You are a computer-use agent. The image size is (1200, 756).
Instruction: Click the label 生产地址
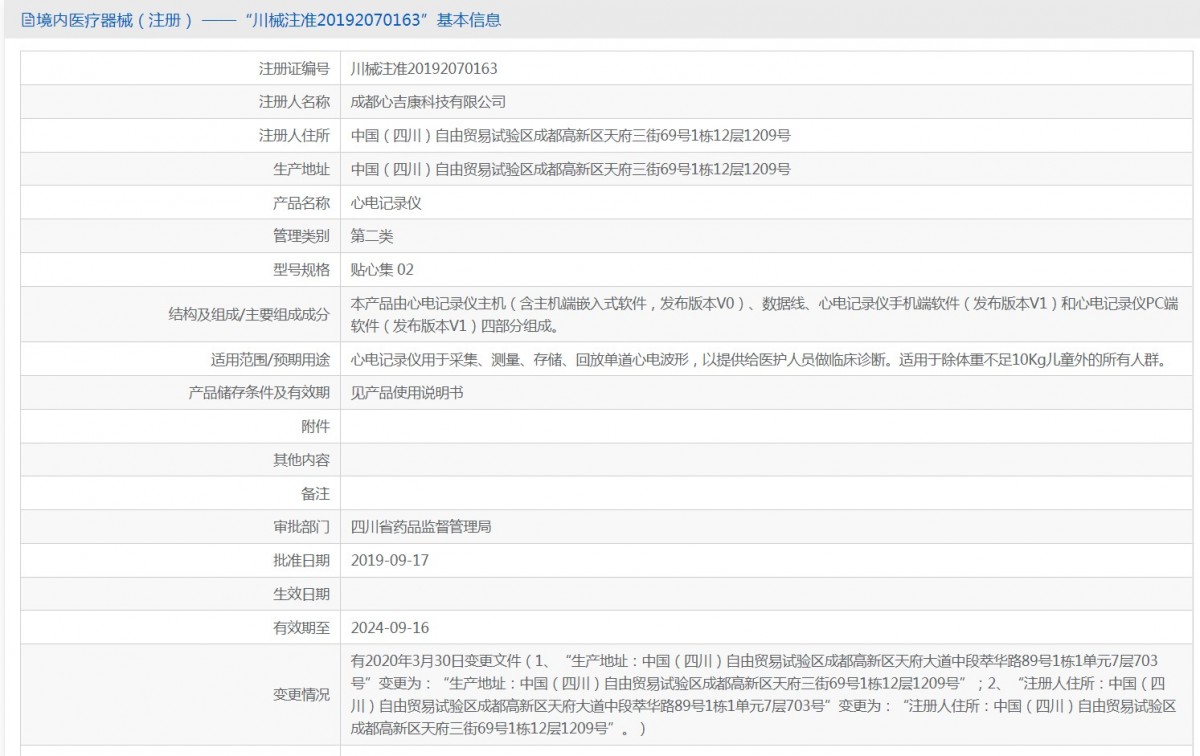(301, 169)
